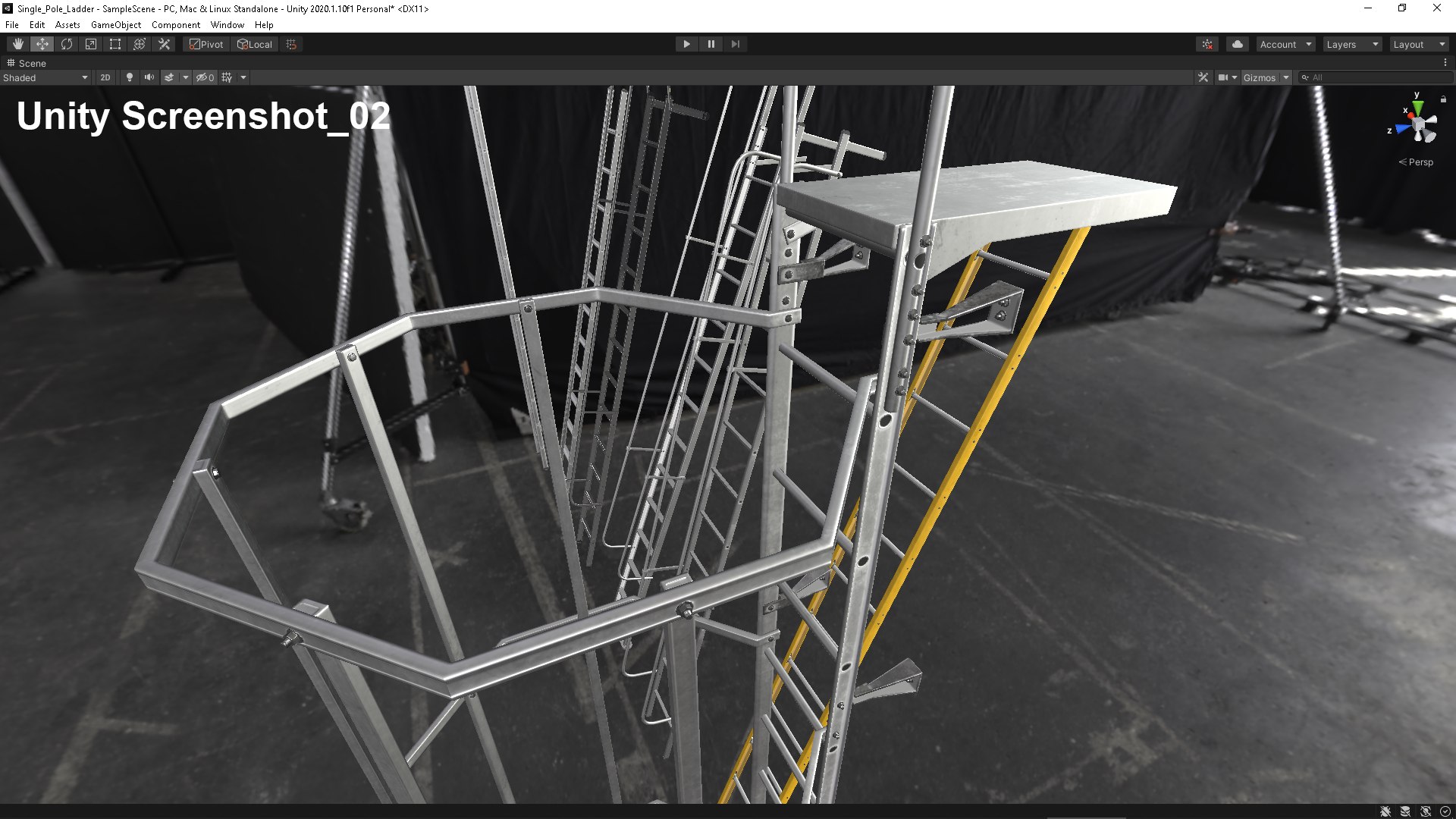1456x819 pixels.
Task: Start Play mode
Action: [686, 44]
